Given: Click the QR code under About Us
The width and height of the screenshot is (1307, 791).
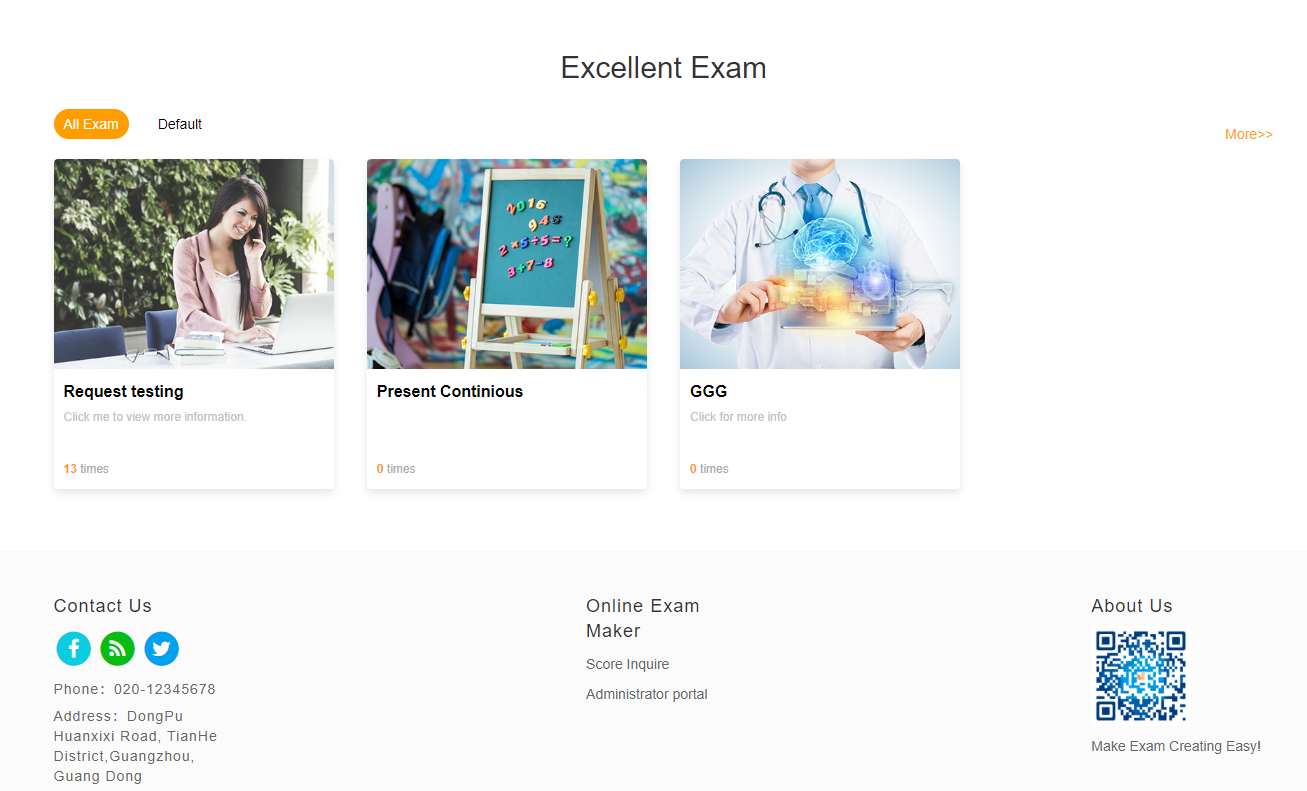Looking at the screenshot, I should [1141, 676].
